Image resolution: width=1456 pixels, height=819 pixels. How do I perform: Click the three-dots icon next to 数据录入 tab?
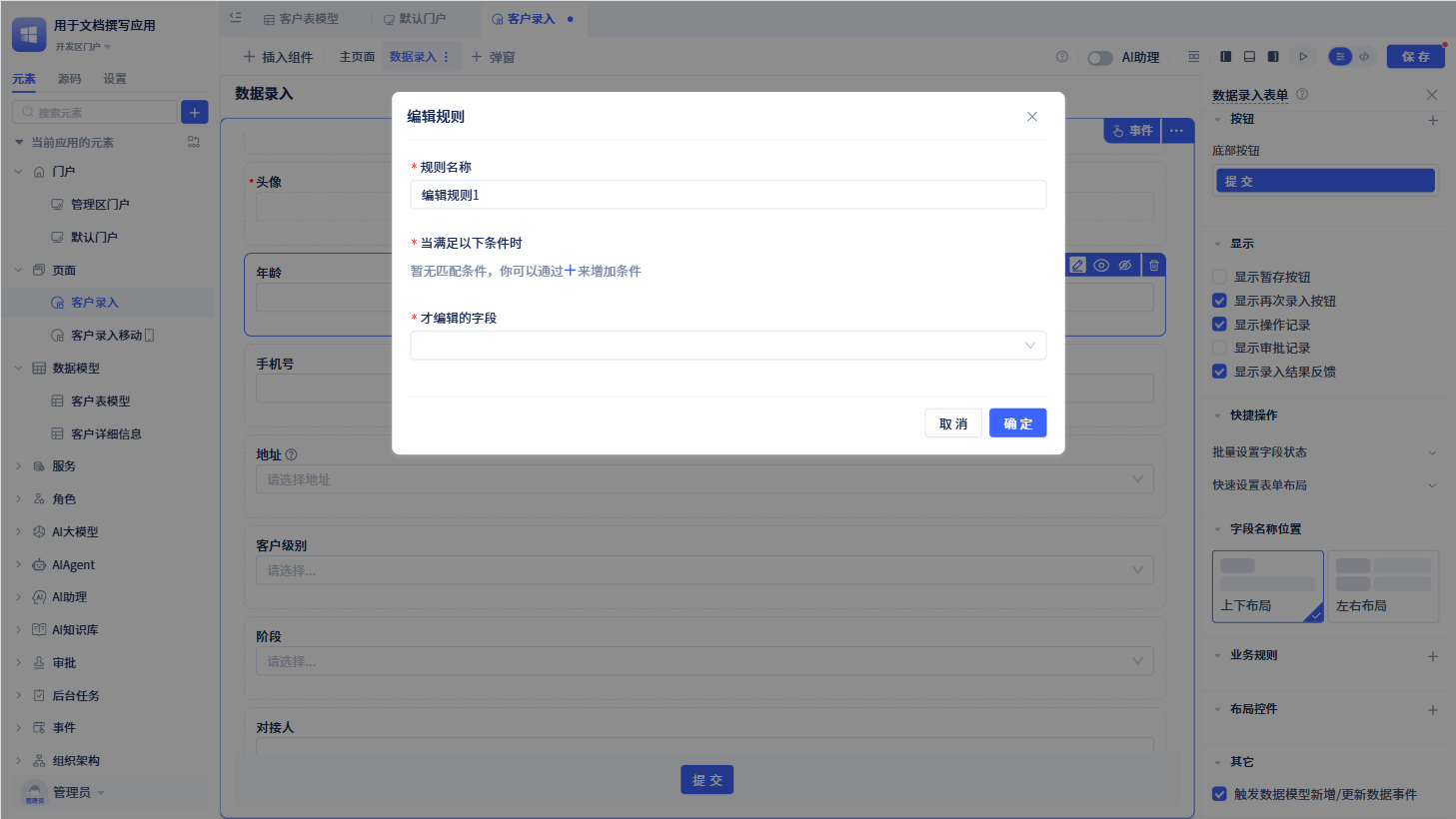pyautogui.click(x=447, y=57)
